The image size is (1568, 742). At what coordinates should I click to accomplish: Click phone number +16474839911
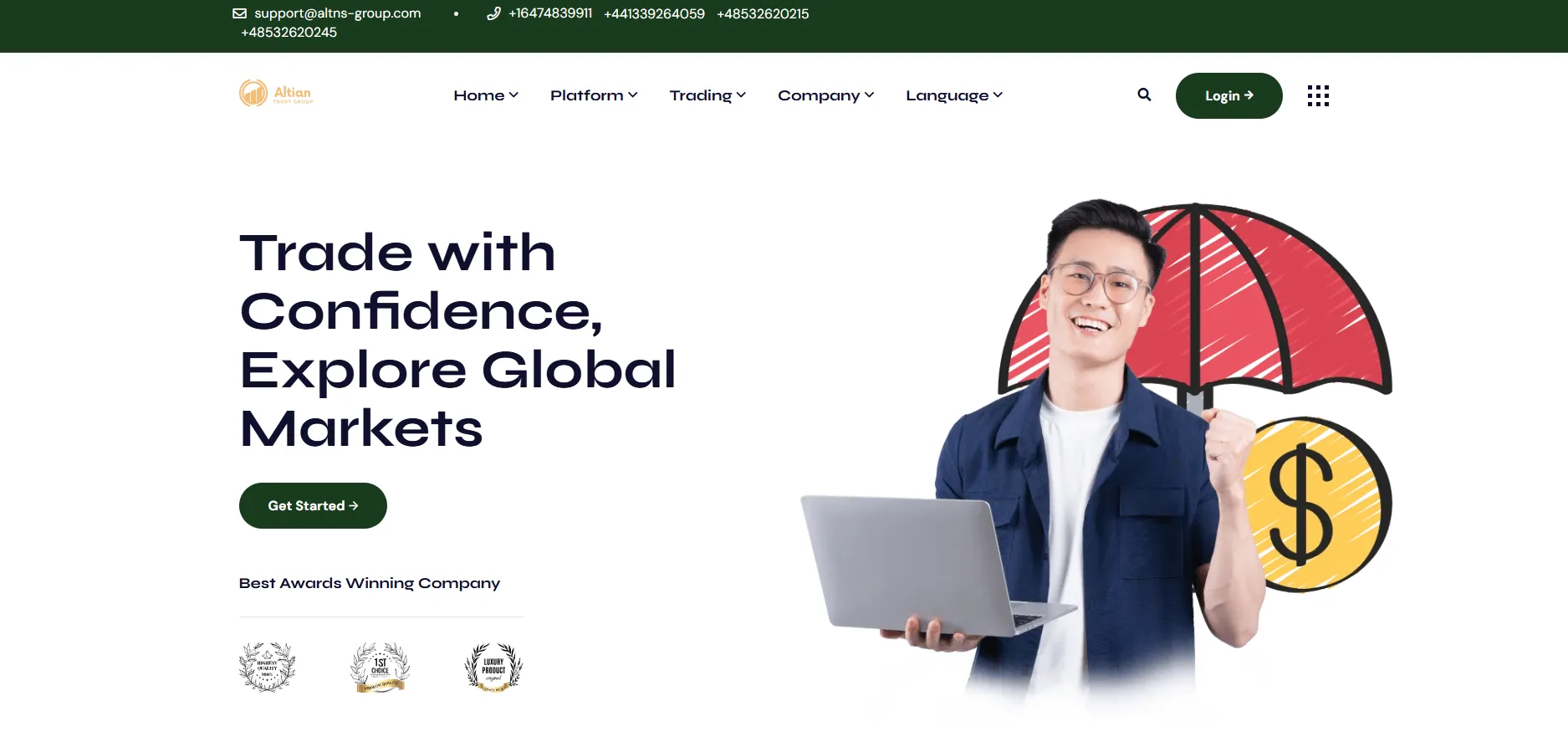click(x=550, y=13)
